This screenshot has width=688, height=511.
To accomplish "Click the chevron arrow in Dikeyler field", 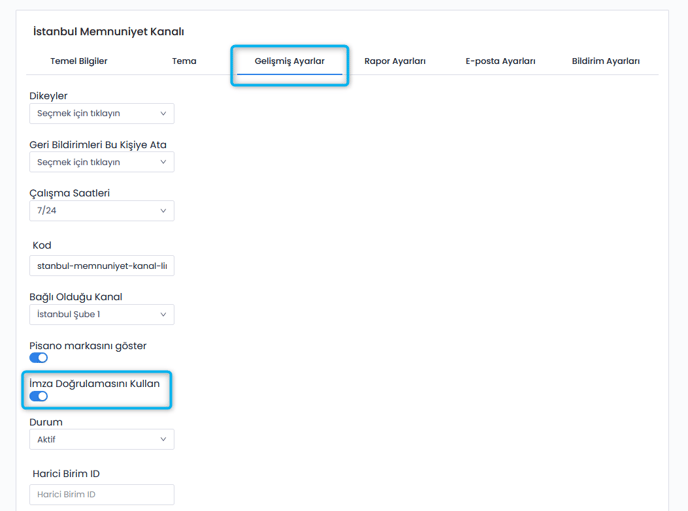I will coord(163,114).
